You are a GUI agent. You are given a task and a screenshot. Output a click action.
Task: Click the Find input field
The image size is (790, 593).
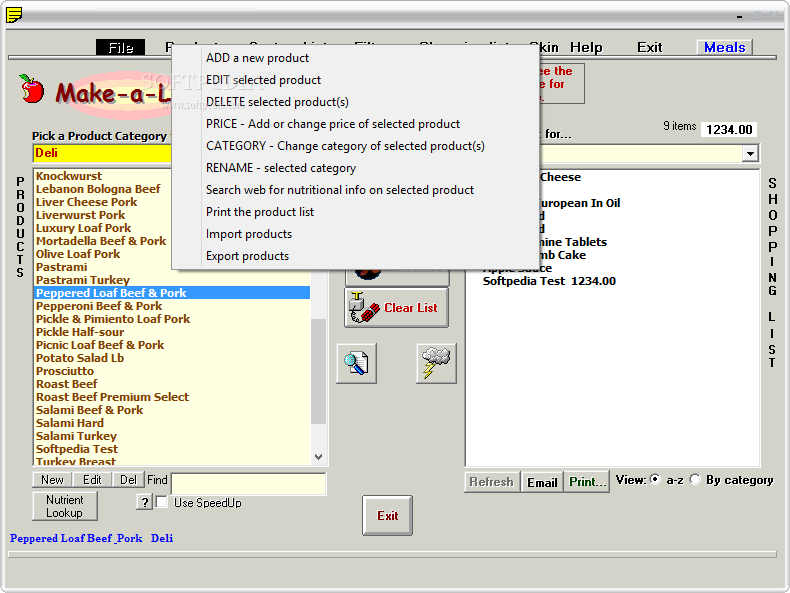248,484
